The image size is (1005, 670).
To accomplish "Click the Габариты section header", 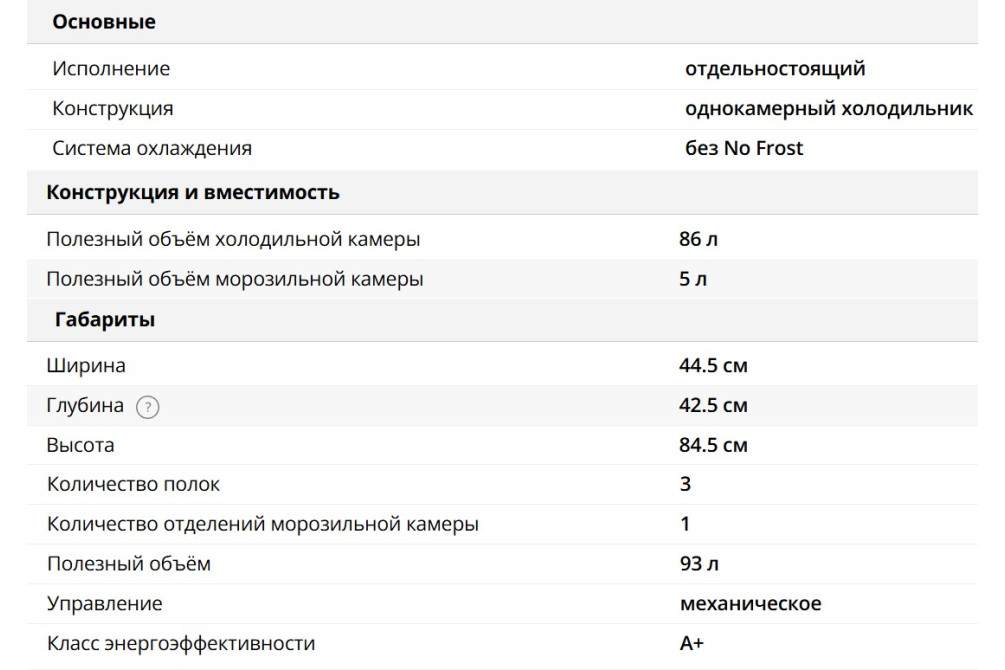I will pyautogui.click(x=104, y=321).
